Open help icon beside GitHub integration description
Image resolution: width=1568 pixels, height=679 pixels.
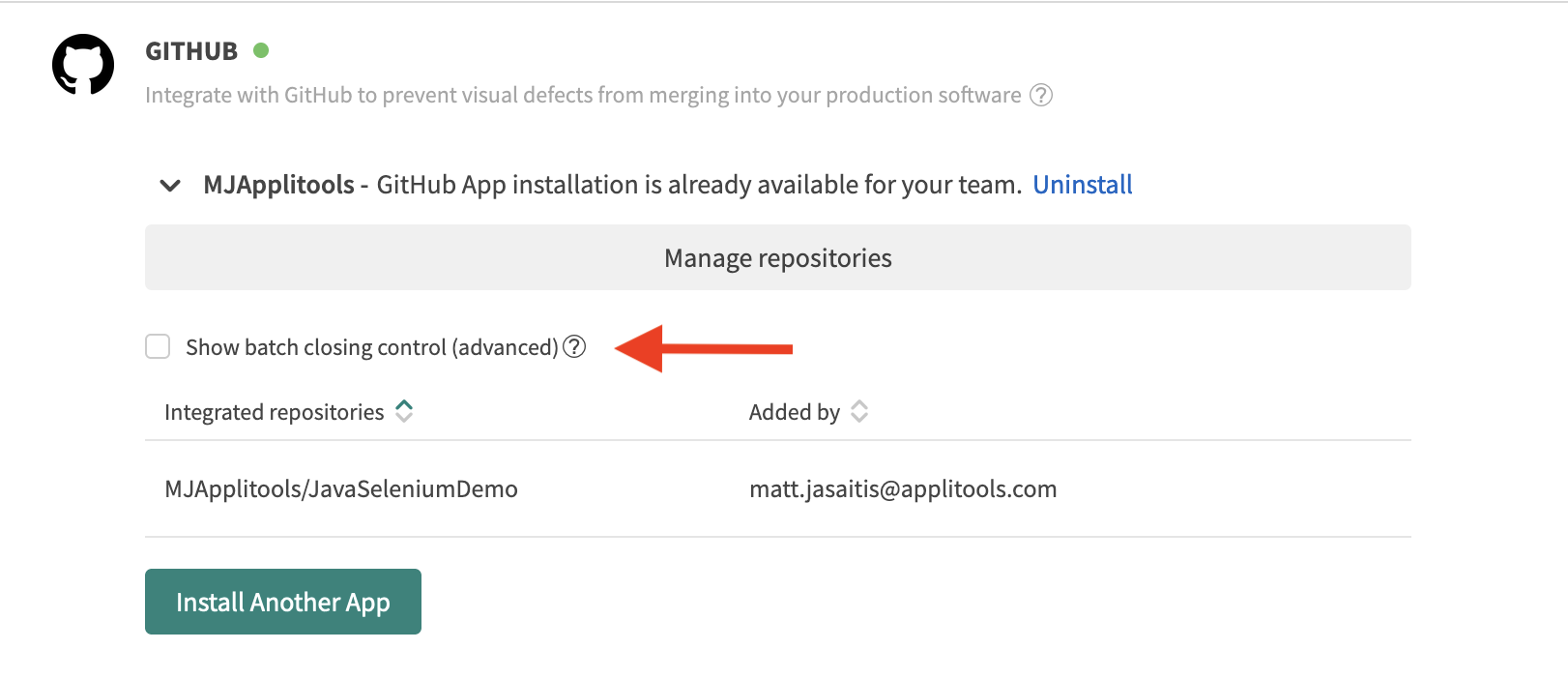point(1041,95)
